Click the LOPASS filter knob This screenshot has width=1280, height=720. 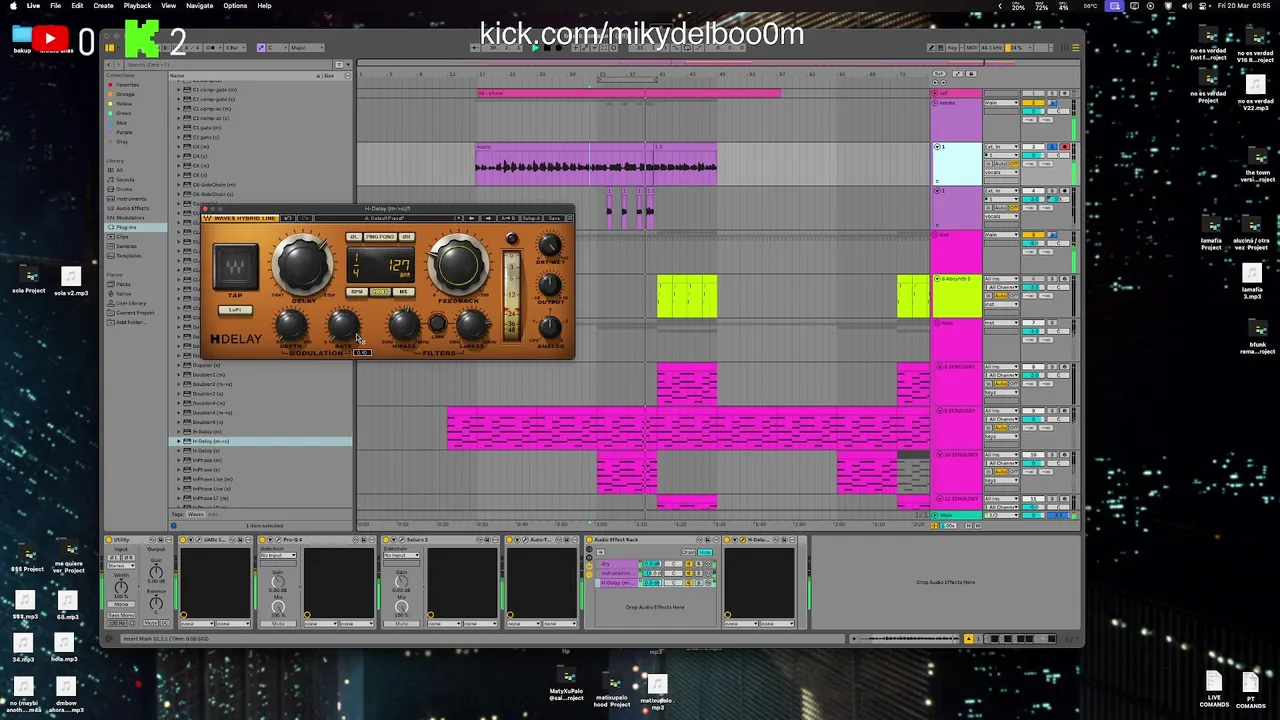[x=472, y=324]
